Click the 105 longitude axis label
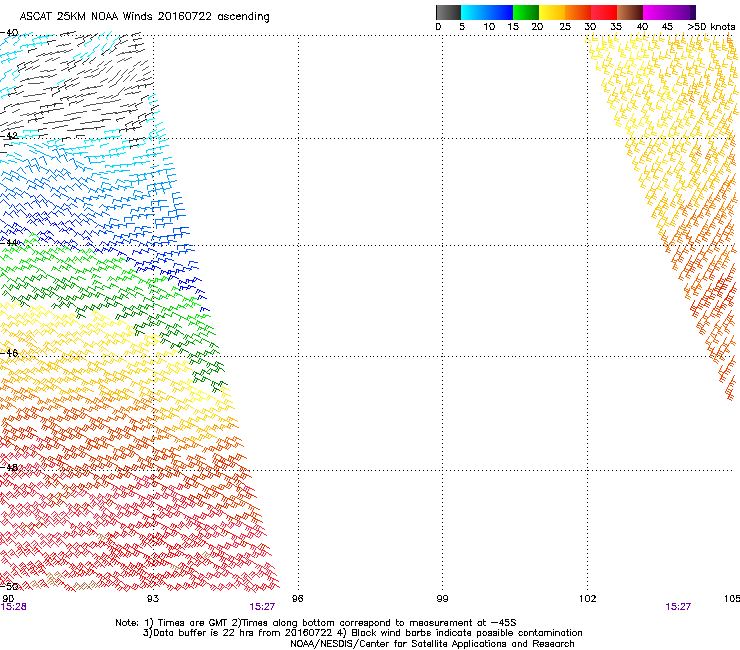This screenshot has height=650, width=740. click(732, 599)
